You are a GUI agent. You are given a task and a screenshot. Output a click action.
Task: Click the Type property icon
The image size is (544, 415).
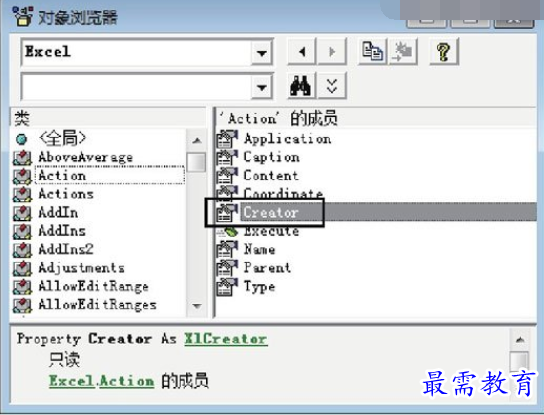(x=227, y=287)
